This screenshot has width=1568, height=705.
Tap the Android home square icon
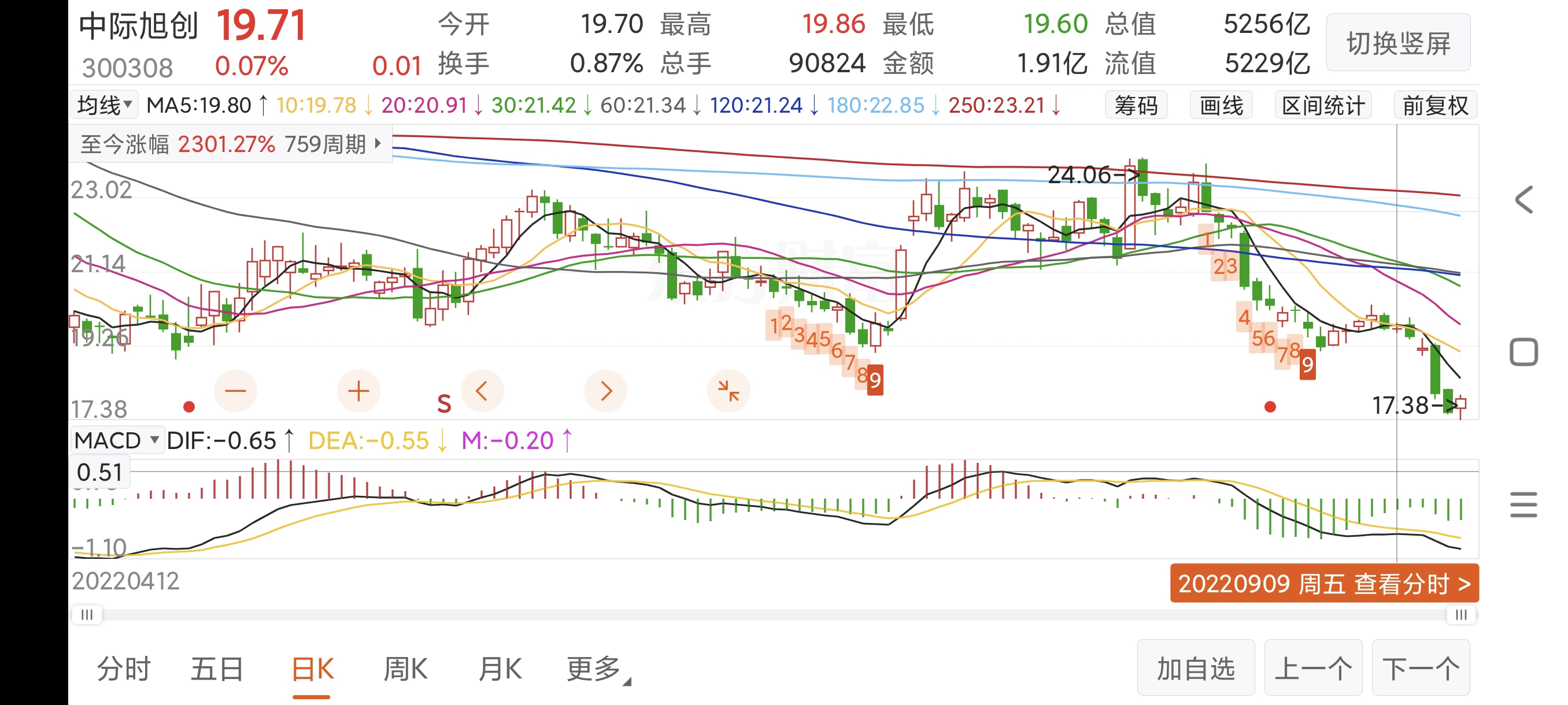tap(1523, 352)
